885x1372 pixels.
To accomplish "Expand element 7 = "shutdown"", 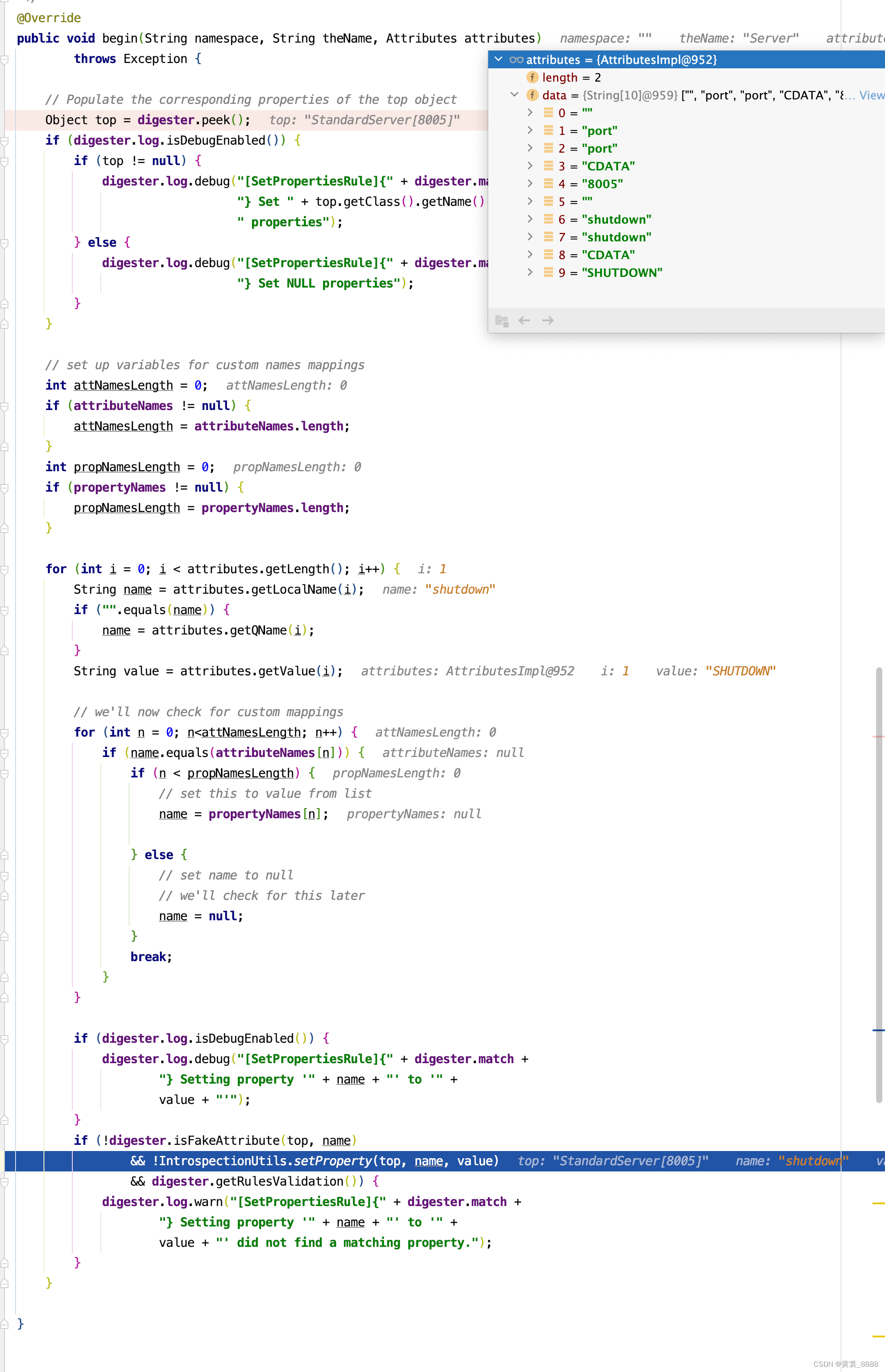I will 530,237.
